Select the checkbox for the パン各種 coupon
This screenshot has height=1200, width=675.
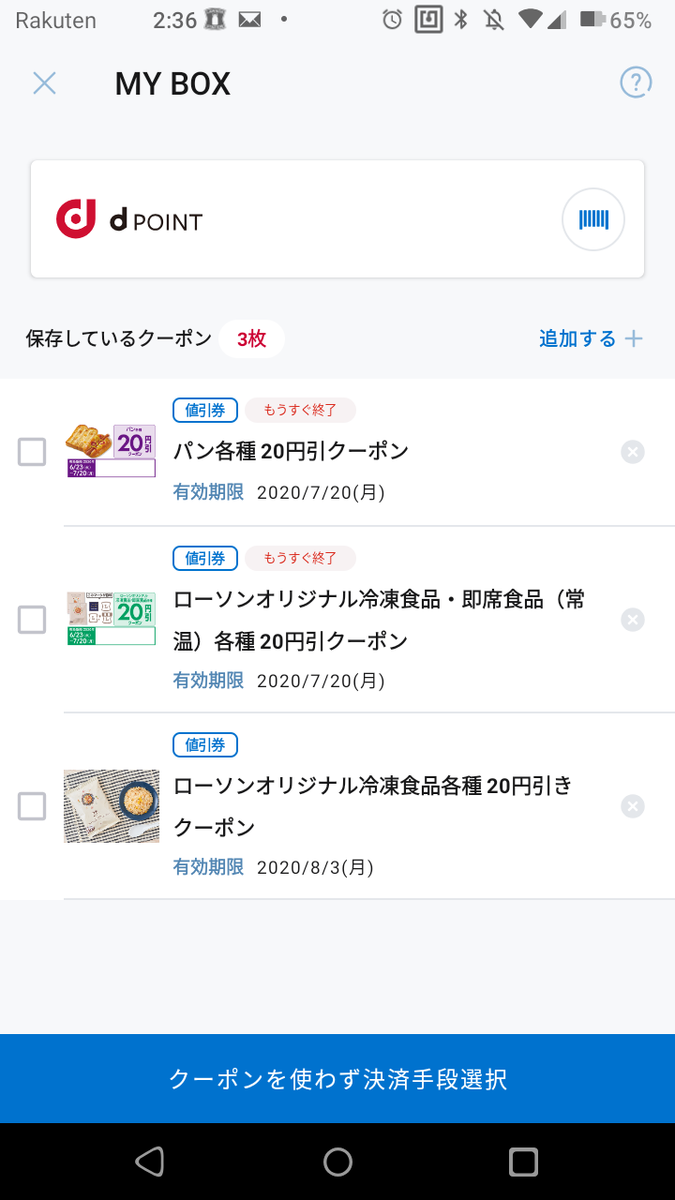[x=31, y=451]
